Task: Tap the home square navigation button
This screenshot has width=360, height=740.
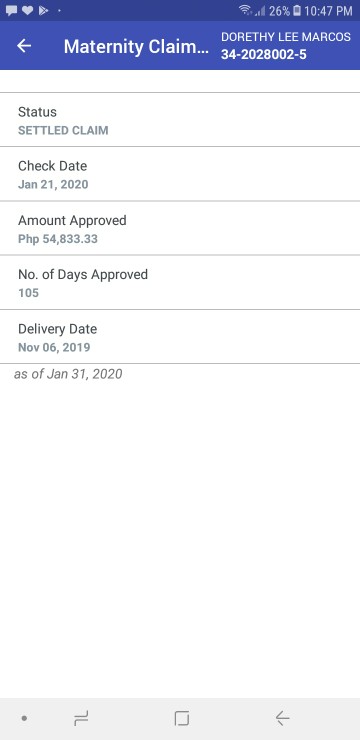Action: click(x=182, y=718)
